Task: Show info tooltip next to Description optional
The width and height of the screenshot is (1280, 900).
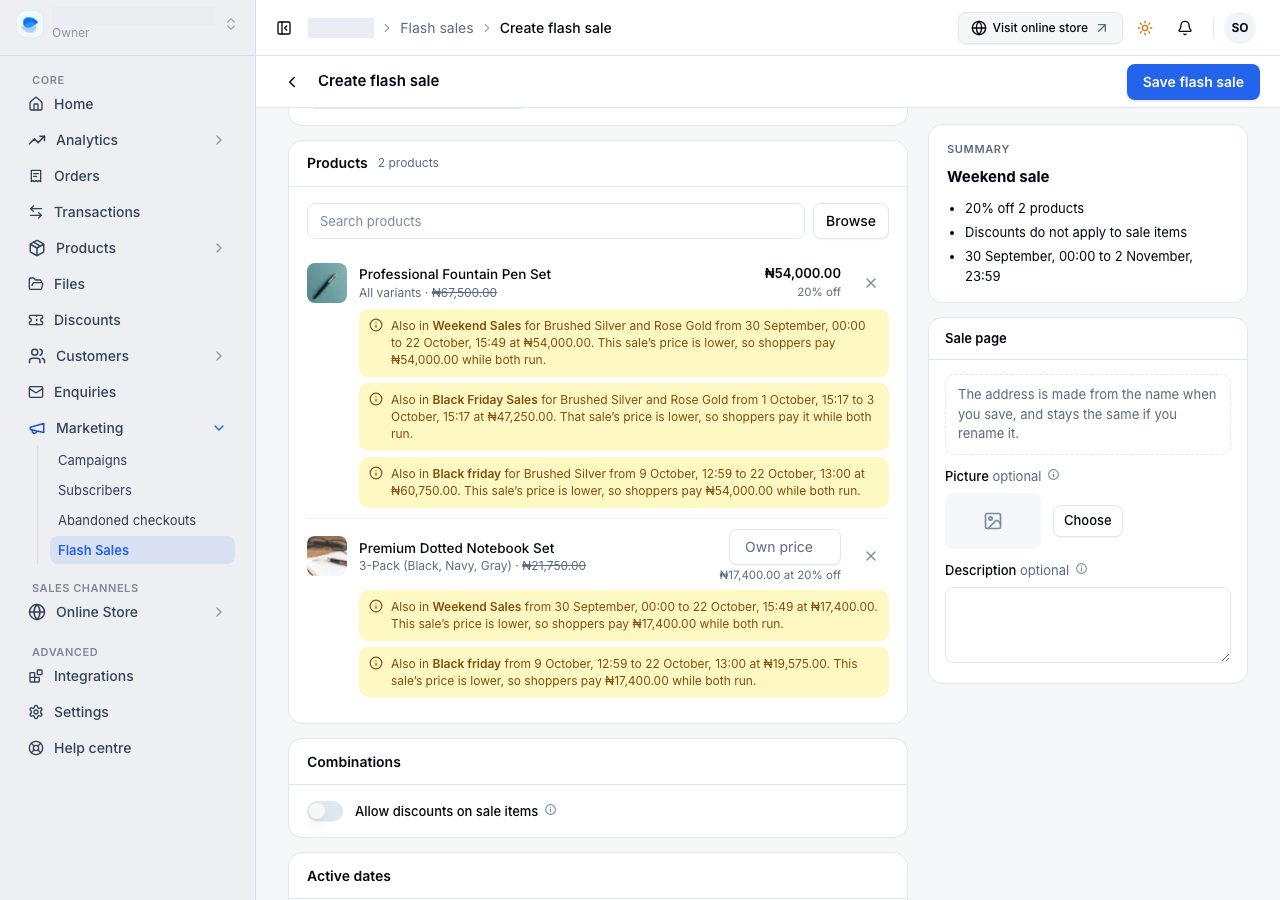Action: pos(1081,570)
